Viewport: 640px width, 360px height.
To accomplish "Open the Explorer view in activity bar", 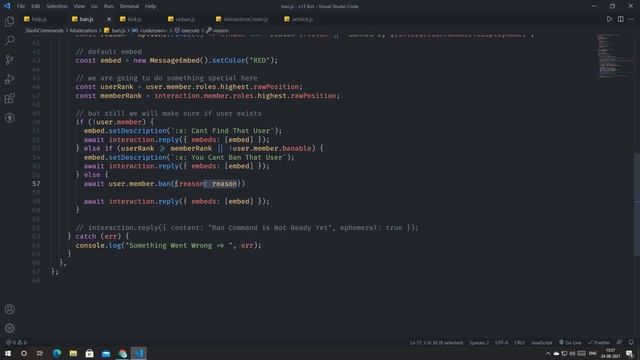I will tap(9, 21).
